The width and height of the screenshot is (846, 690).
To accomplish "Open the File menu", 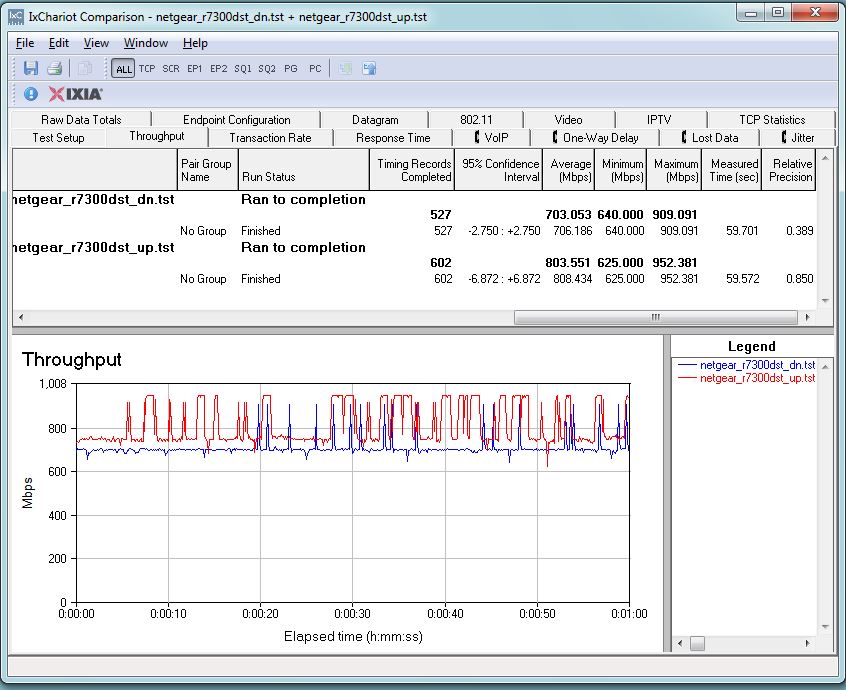I will click(x=25, y=43).
